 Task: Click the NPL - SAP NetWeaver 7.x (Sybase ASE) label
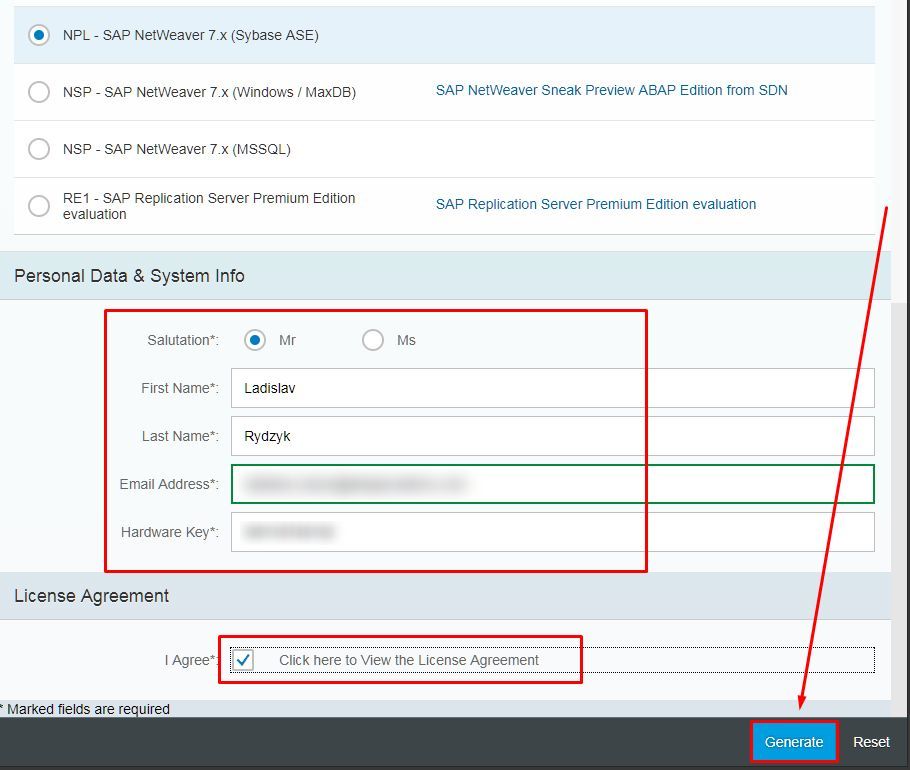click(x=191, y=35)
